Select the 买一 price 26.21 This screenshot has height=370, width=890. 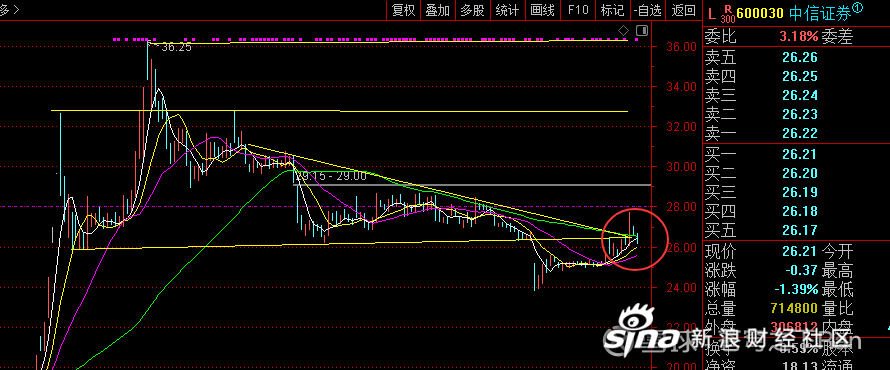coord(799,154)
